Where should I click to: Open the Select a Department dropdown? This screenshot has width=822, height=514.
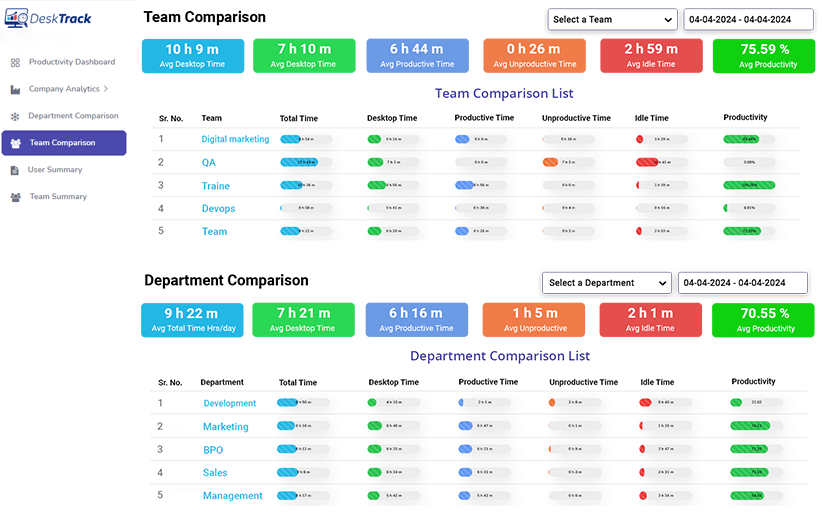coord(606,283)
